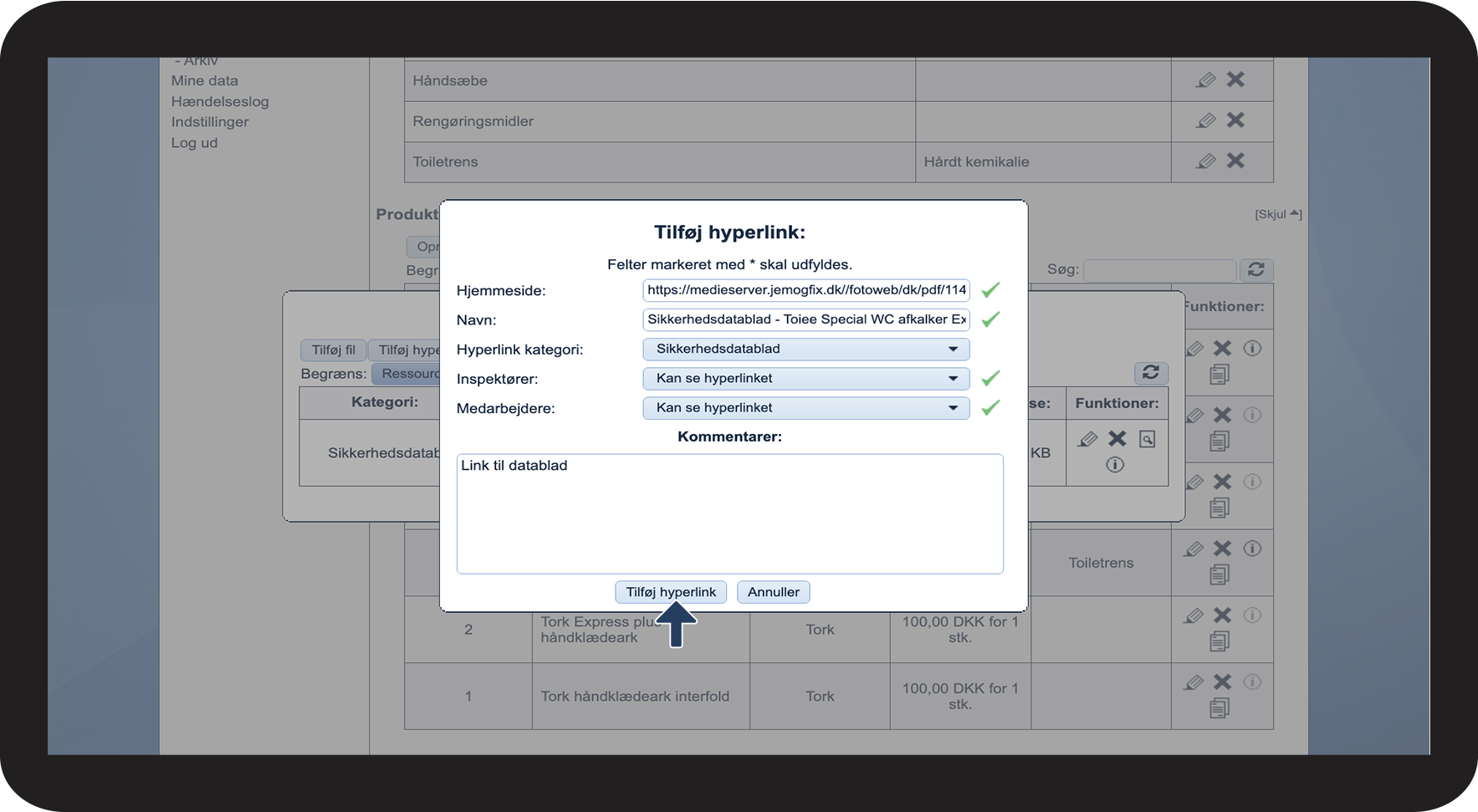The height and width of the screenshot is (812, 1478).
Task: Show info for the Sikkerhedsdatablad file
Action: point(1115,465)
